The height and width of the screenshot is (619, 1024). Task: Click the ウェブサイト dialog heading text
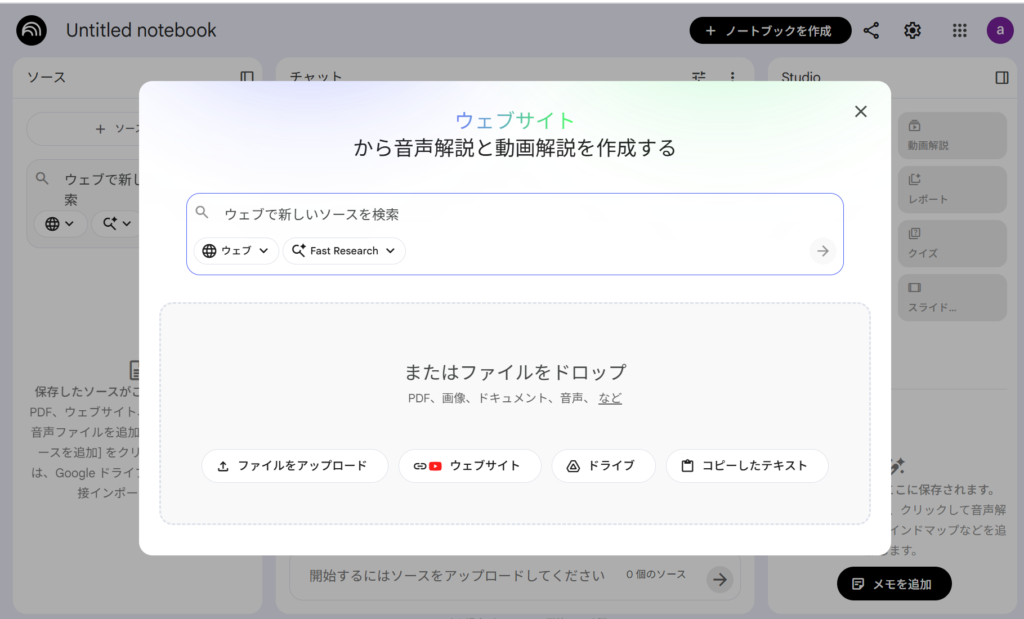pyautogui.click(x=515, y=121)
